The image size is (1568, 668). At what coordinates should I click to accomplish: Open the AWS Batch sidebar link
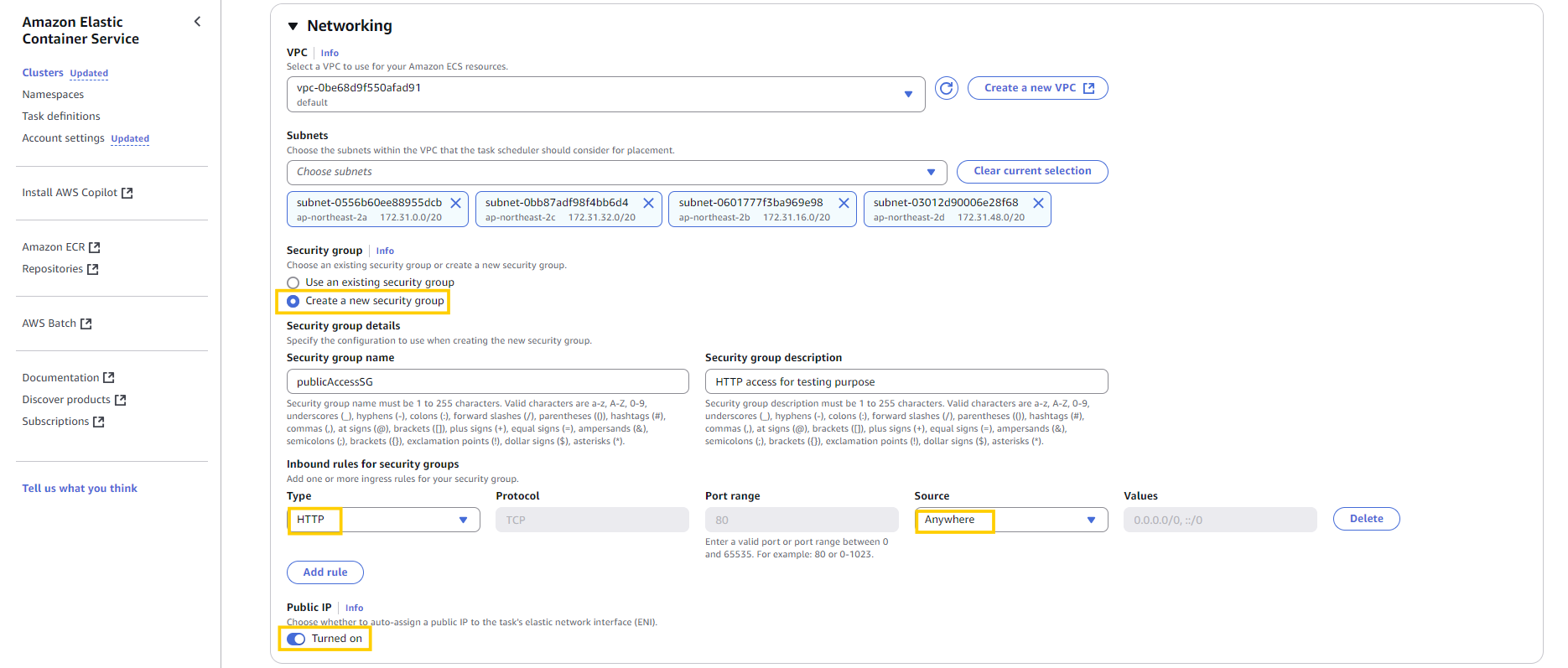point(49,324)
